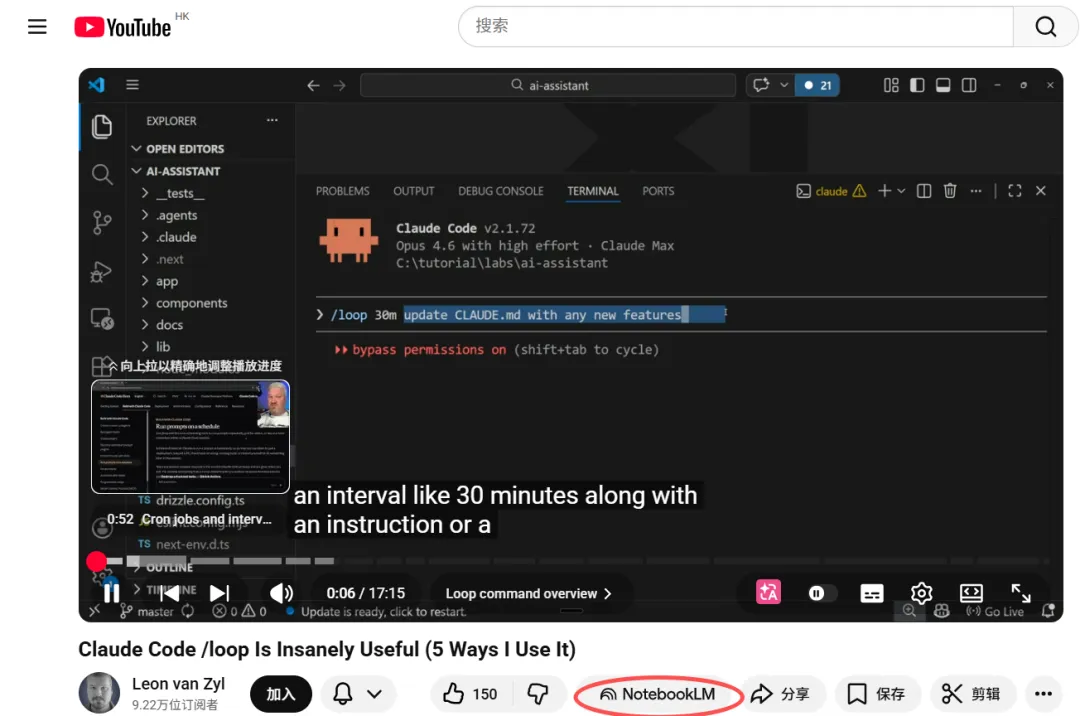This screenshot has height=716, width=1080.
Task: Pause the video
Action: click(x=111, y=593)
